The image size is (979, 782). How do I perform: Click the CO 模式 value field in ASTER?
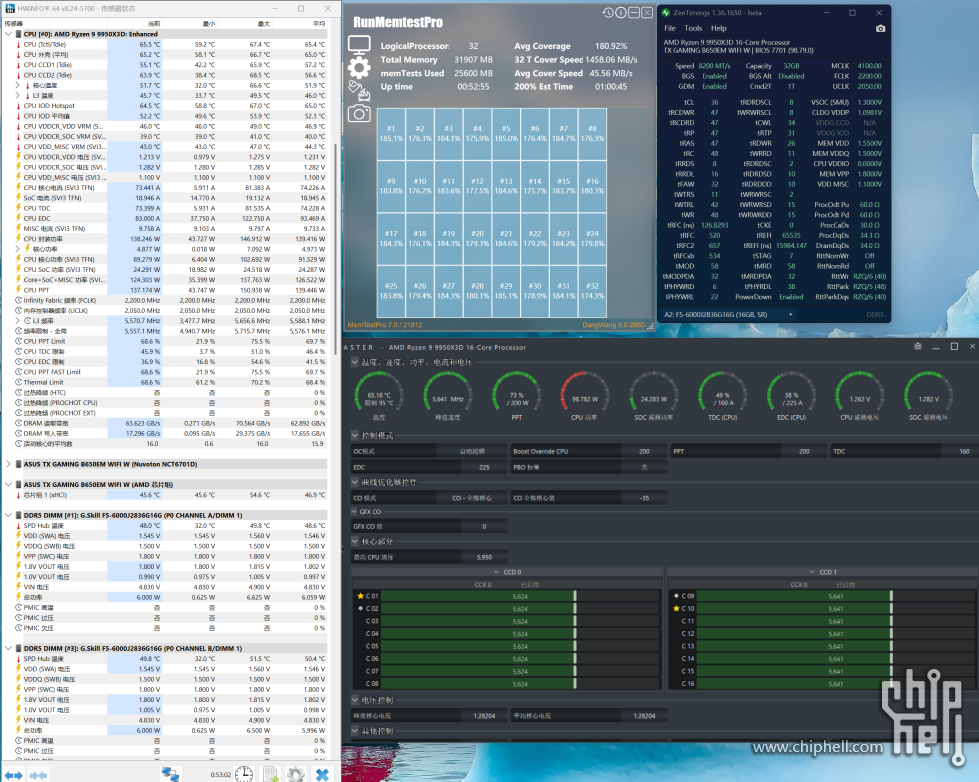[x=471, y=498]
